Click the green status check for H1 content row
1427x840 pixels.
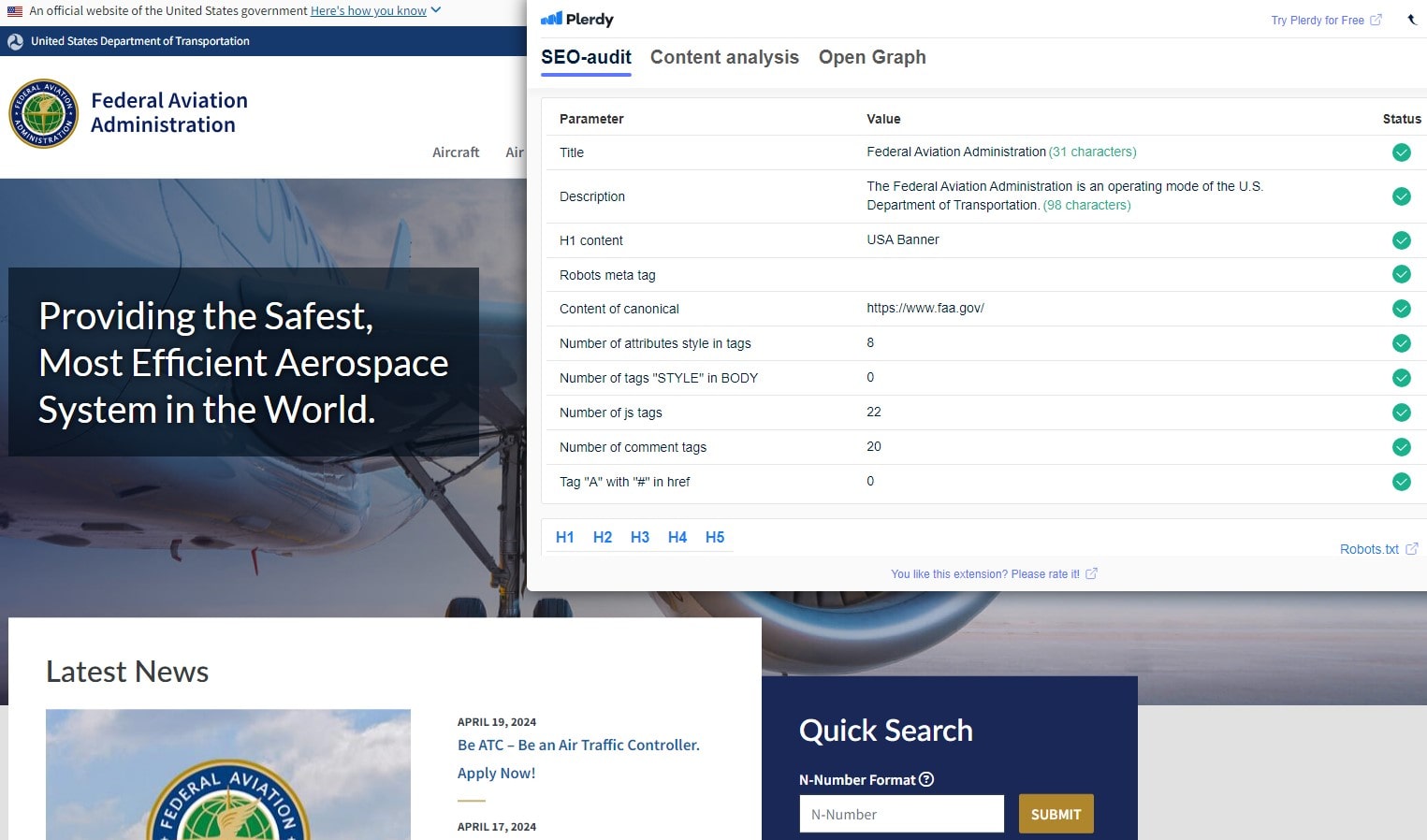click(x=1401, y=240)
